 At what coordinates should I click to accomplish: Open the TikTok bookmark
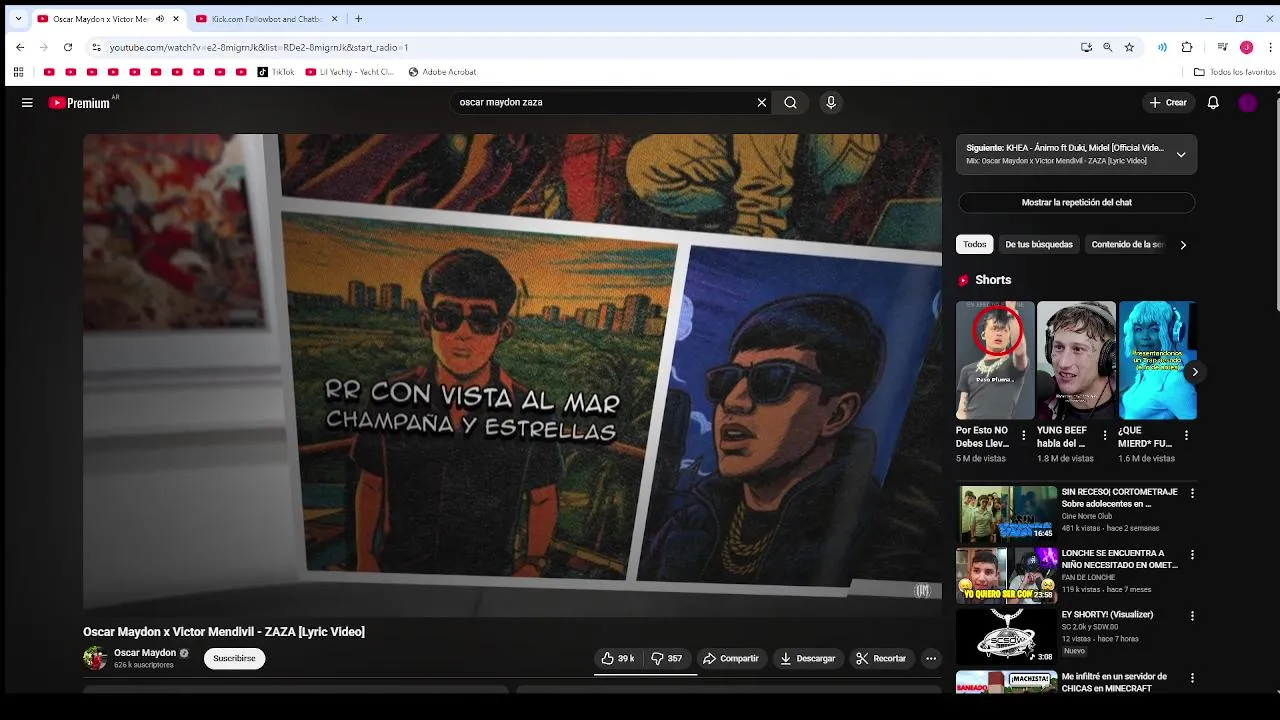point(276,72)
